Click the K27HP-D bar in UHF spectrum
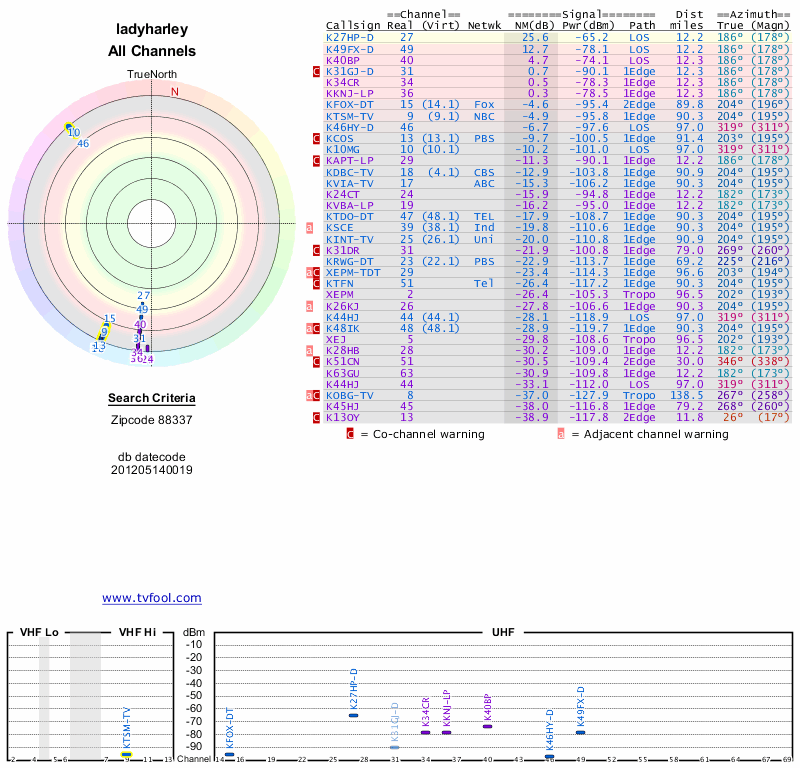 tap(353, 715)
